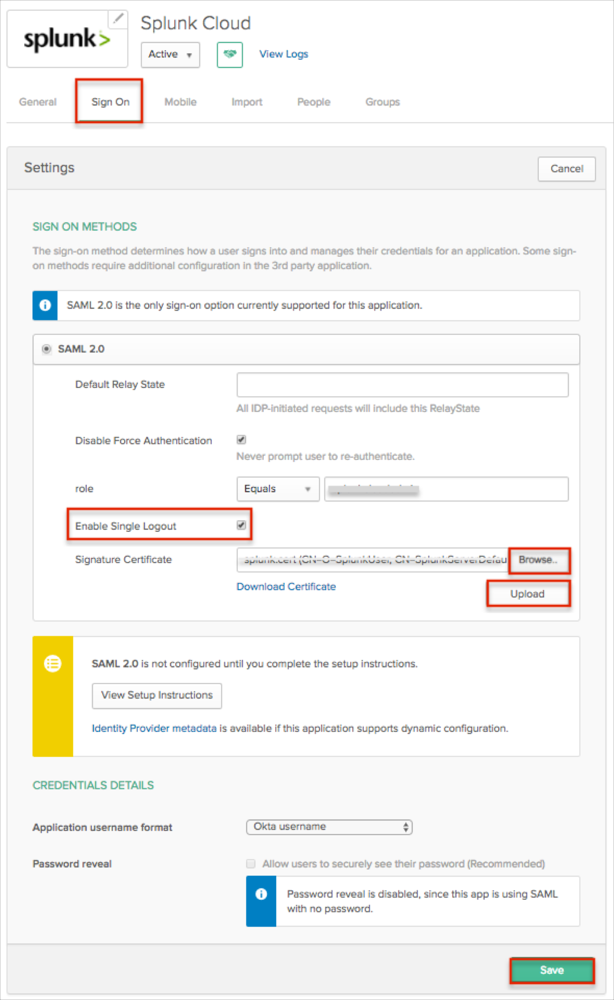Image resolution: width=614 pixels, height=1000 pixels.
Task: Open the People tab
Action: click(313, 102)
